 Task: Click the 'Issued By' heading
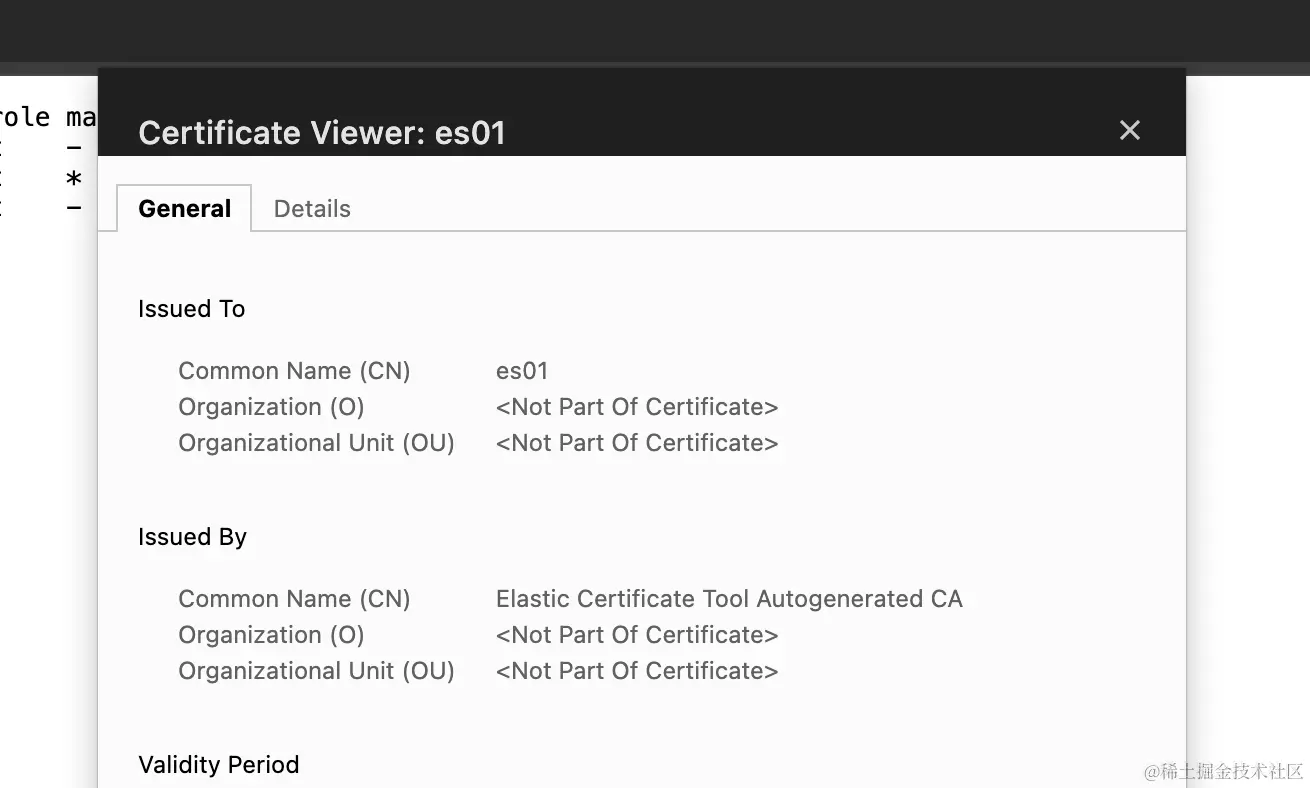pos(193,537)
